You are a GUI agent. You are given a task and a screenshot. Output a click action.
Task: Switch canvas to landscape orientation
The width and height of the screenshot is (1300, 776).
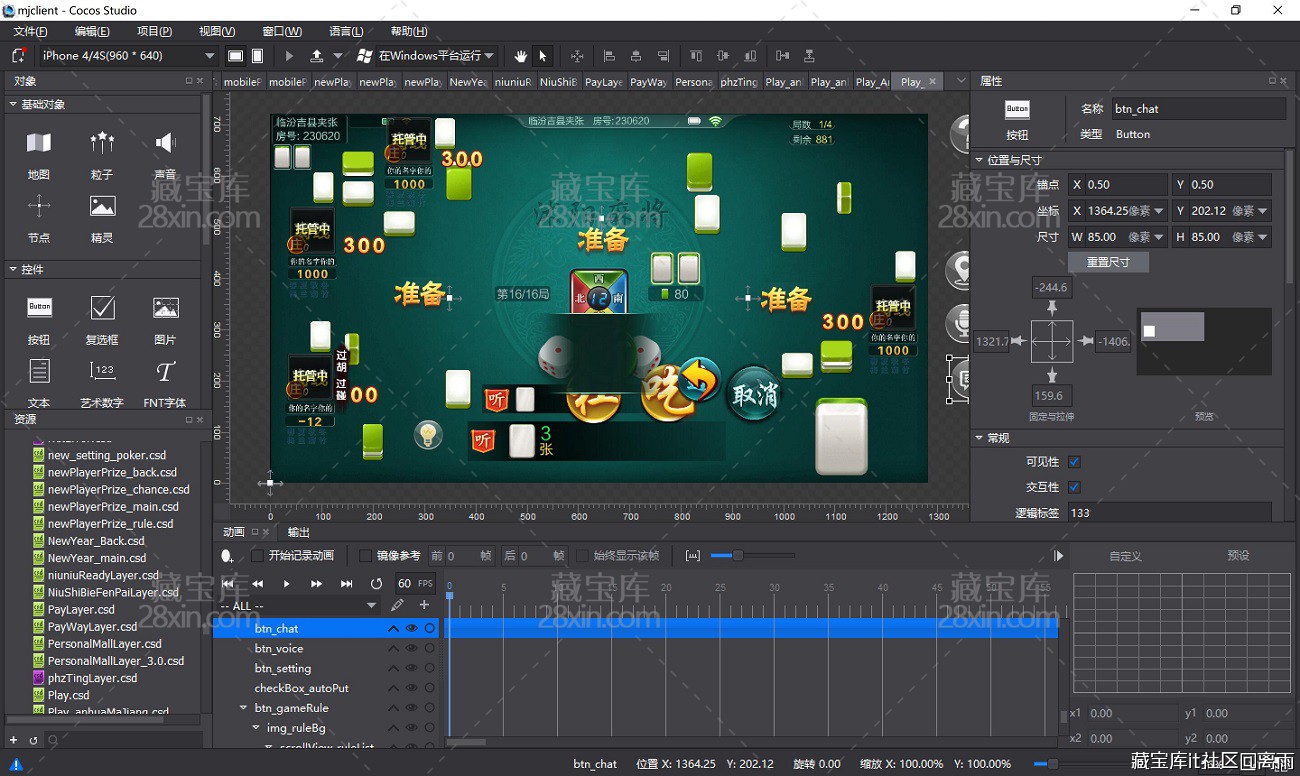236,56
